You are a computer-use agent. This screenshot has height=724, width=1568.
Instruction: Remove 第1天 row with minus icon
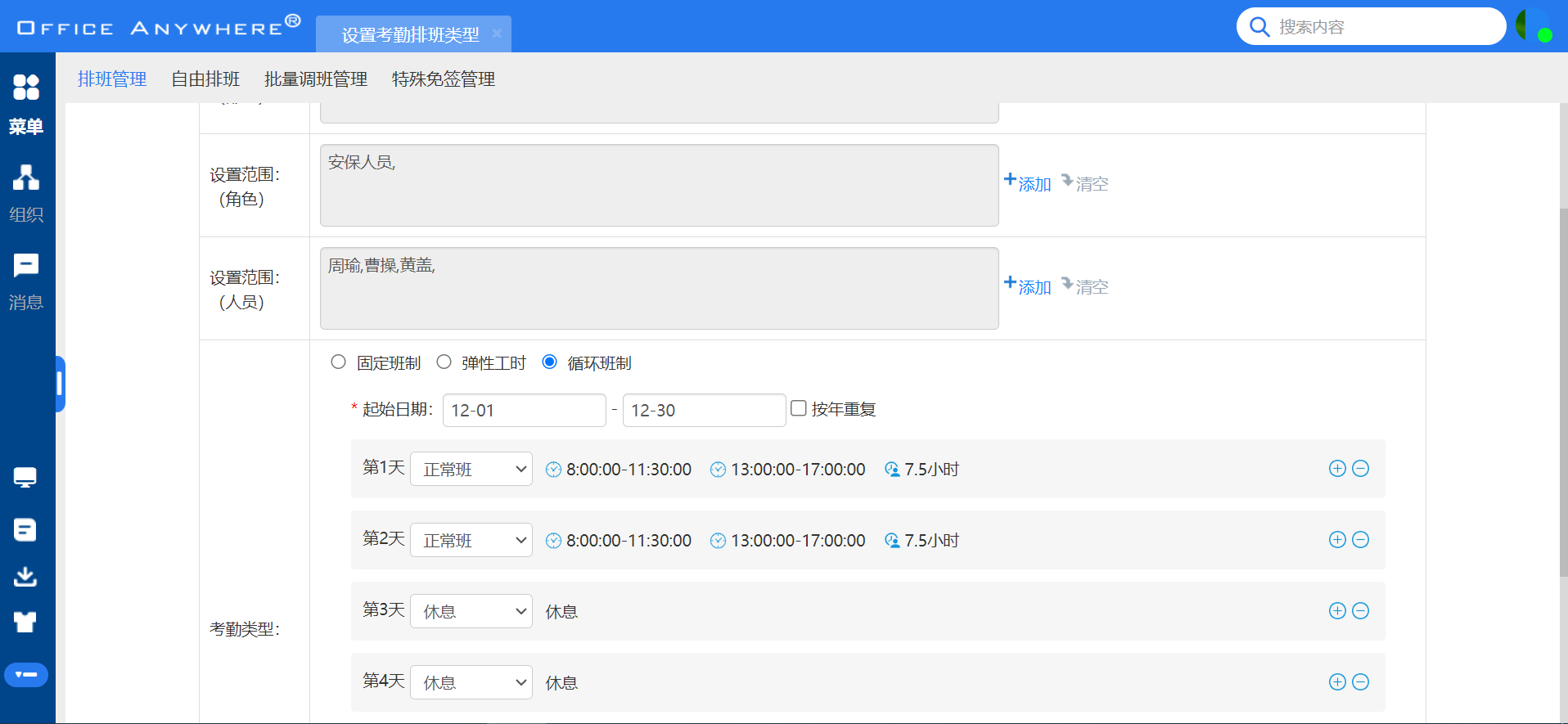(x=1360, y=468)
